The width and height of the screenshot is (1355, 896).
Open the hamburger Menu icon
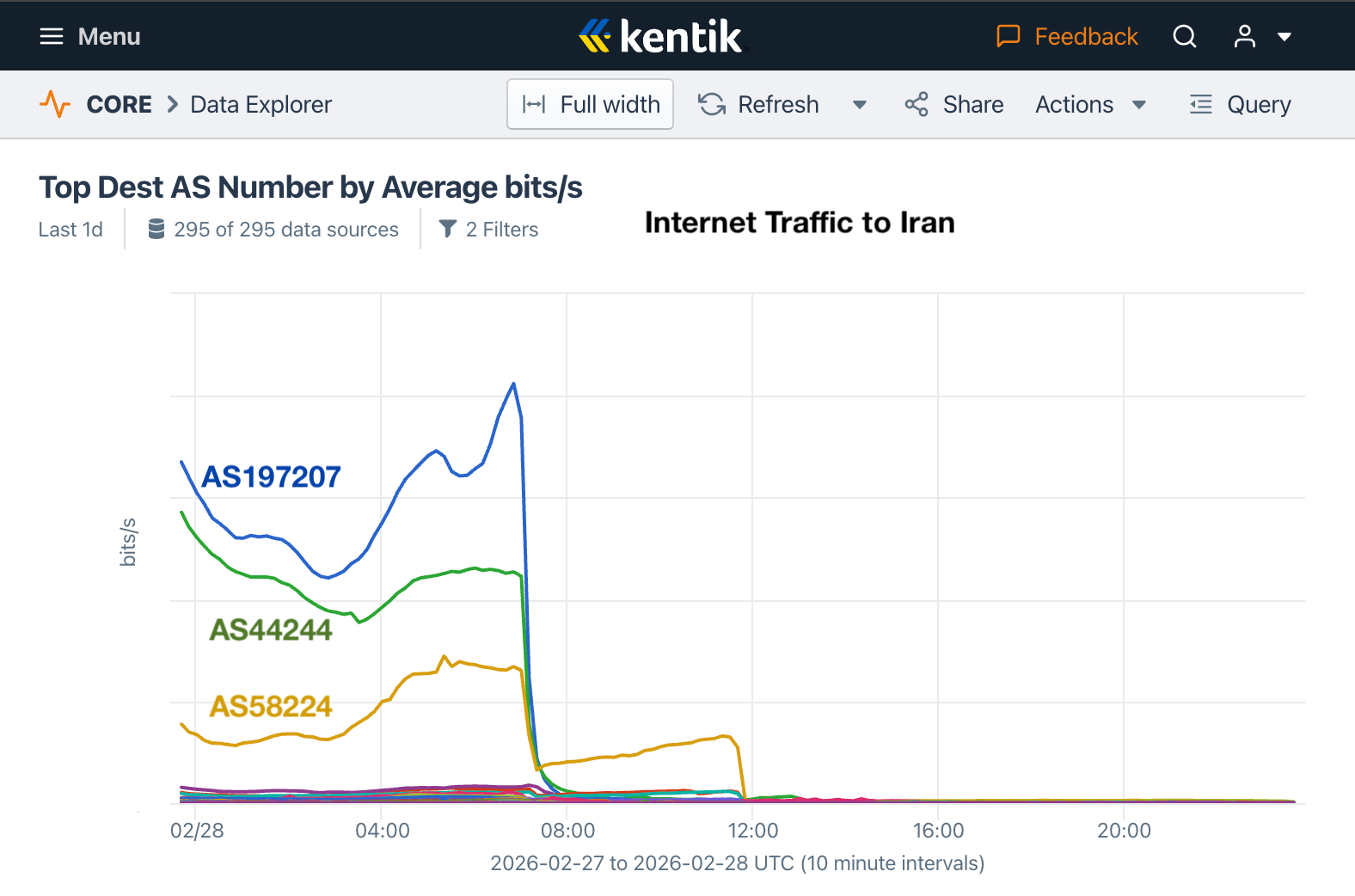tap(52, 36)
